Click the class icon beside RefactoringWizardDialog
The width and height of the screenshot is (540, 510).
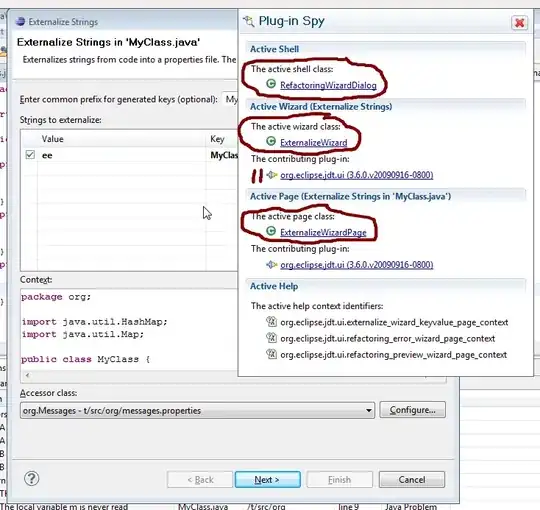click(x=271, y=84)
